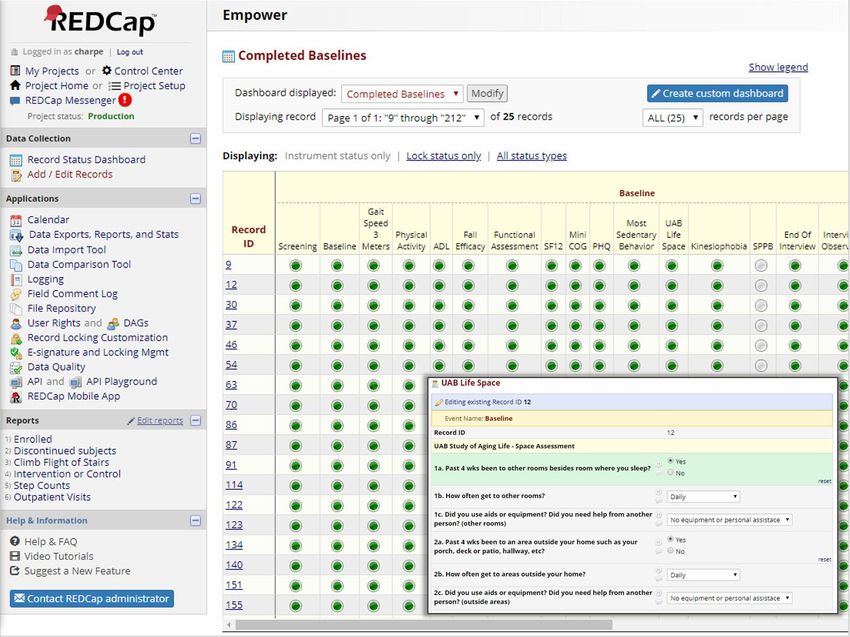The height and width of the screenshot is (637, 850).
Task: Open PHQ status for record 46
Action: 599,346
